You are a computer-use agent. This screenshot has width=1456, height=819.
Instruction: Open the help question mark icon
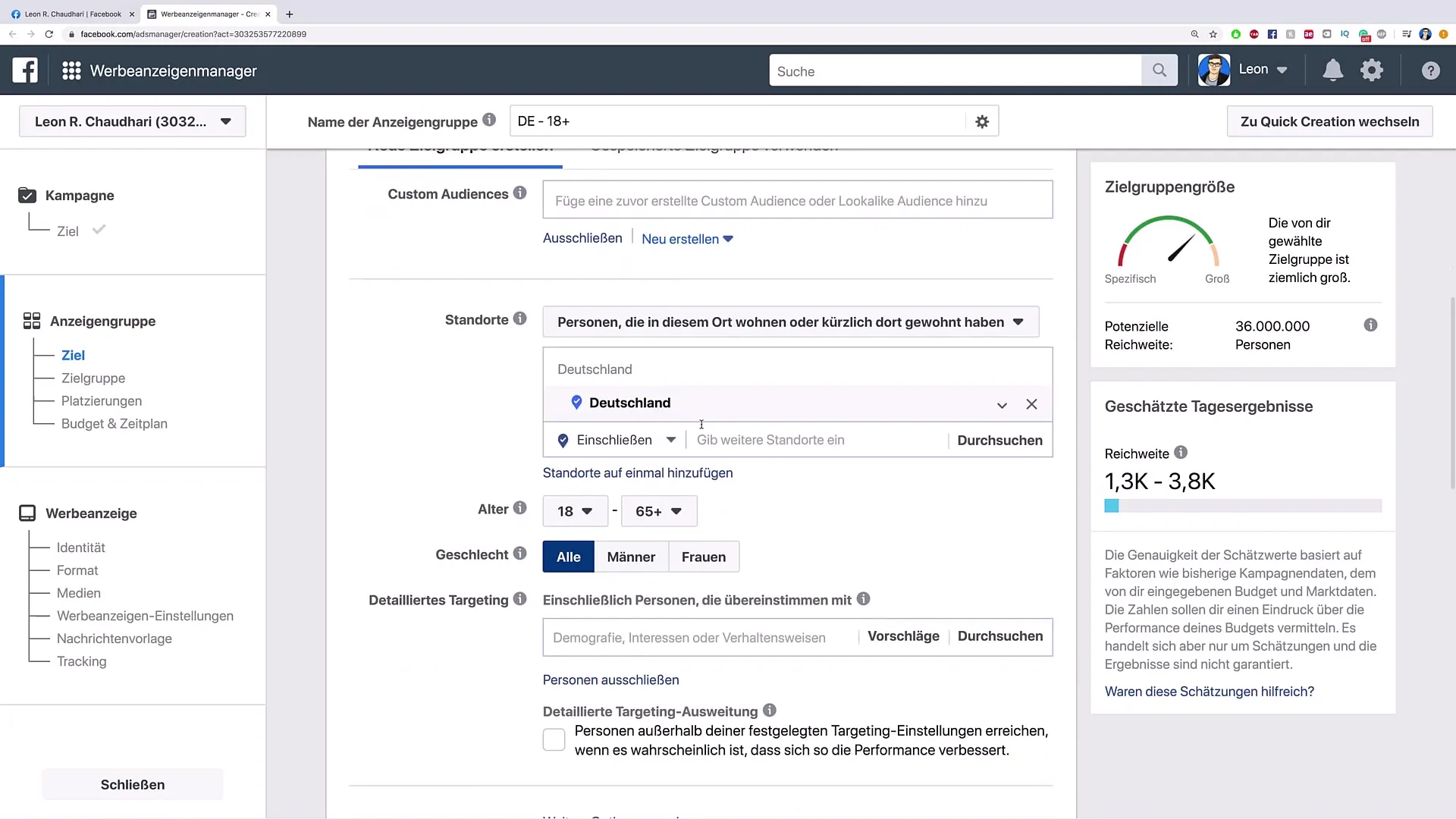1430,71
